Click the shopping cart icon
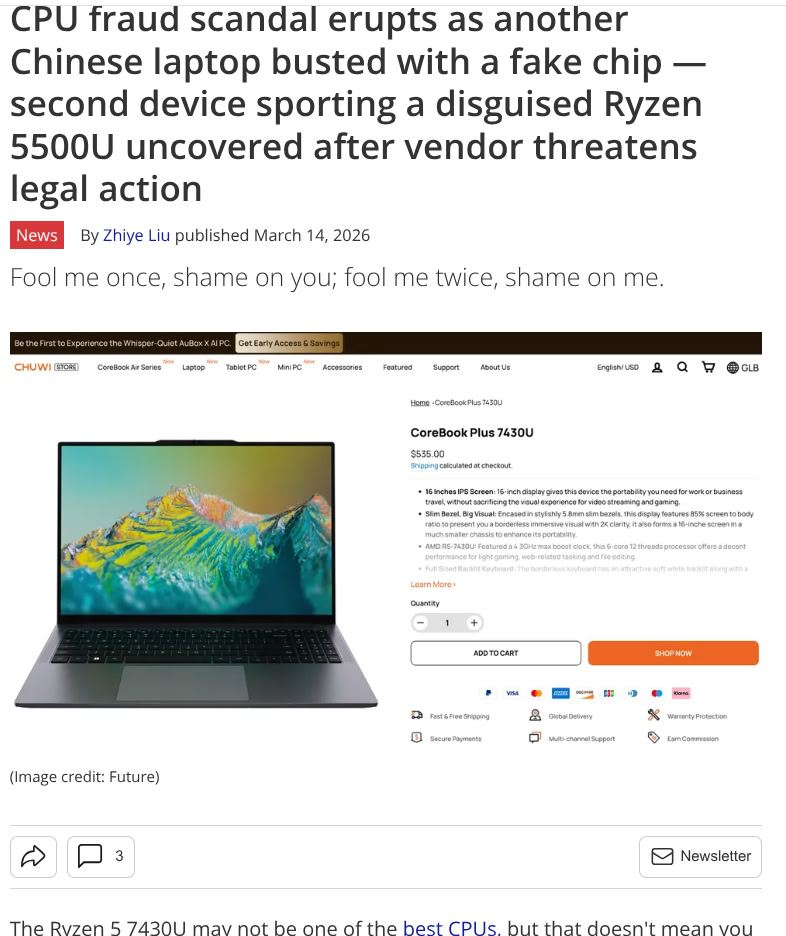Image resolution: width=786 pixels, height=936 pixels. 708,367
